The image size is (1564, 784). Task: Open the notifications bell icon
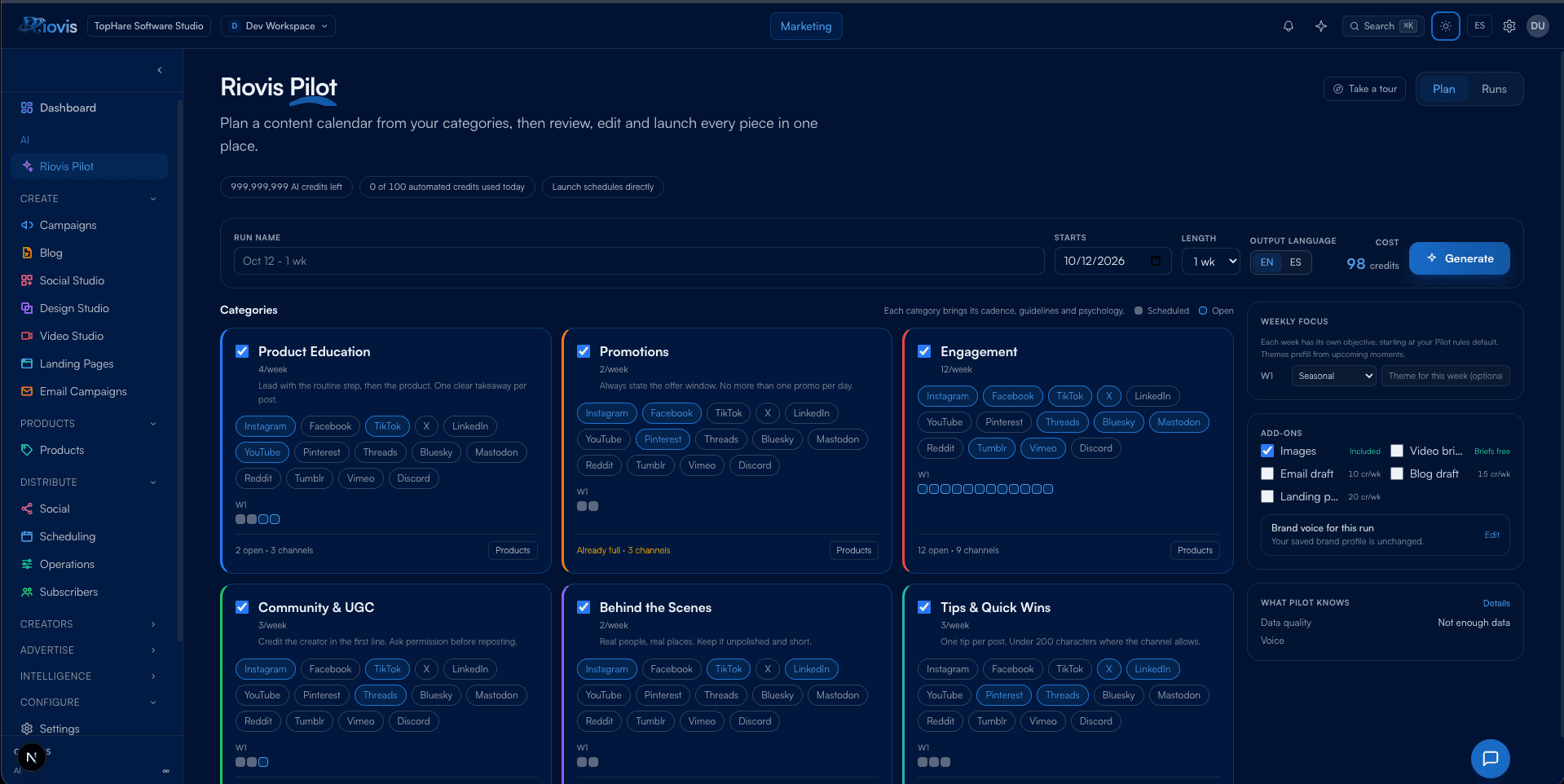[1289, 26]
